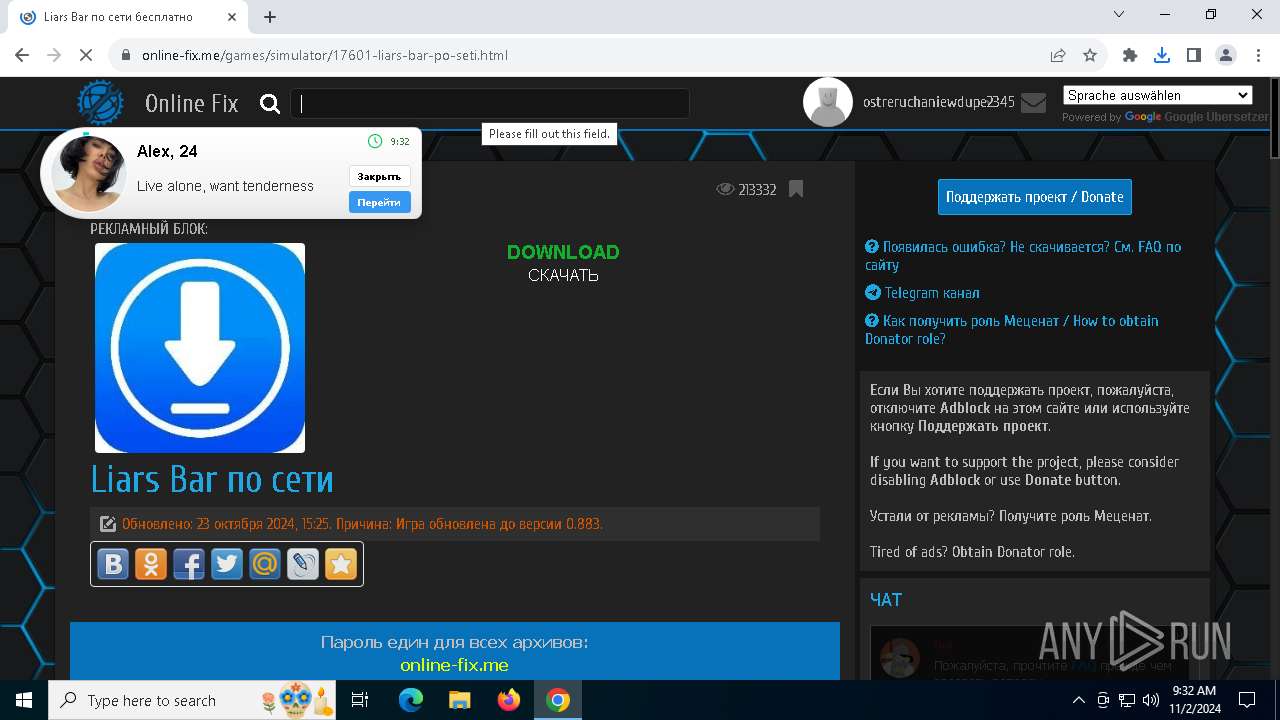Image resolution: width=1280 pixels, height=720 pixels.
Task: Open the Появилась ошибка FAQ link
Action: point(1023,256)
